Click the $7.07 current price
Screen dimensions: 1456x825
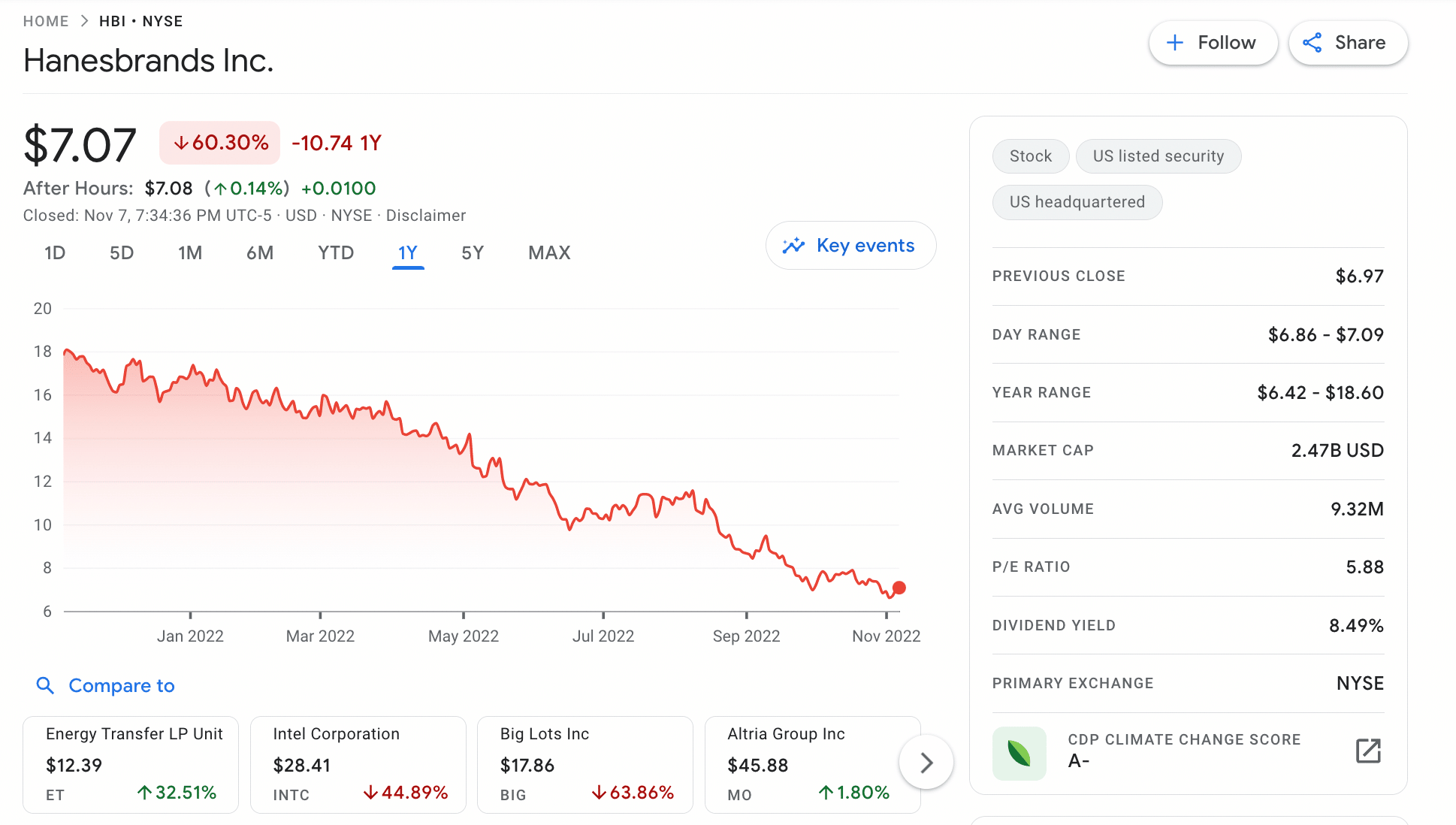(80, 145)
